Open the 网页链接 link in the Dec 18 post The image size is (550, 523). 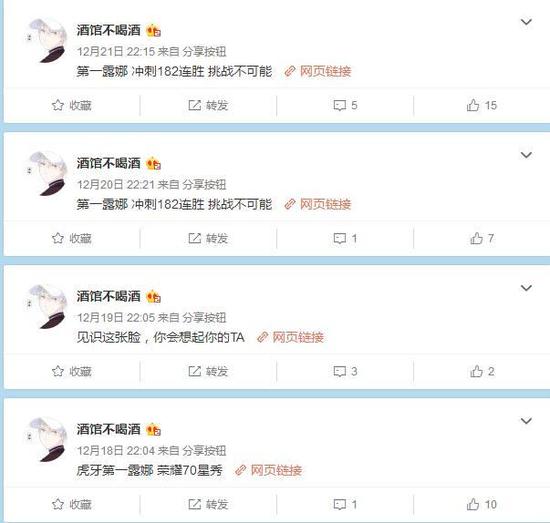pos(268,470)
